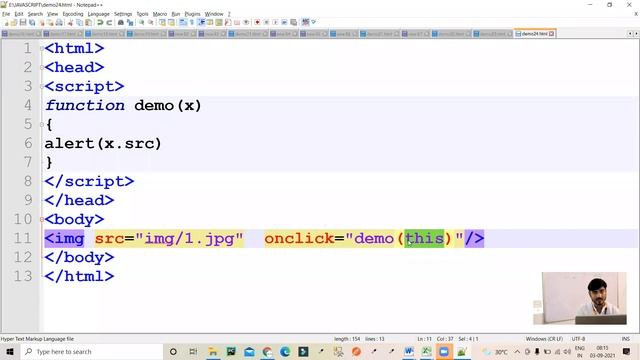Click the Paste toolbar icon

tap(88, 22)
